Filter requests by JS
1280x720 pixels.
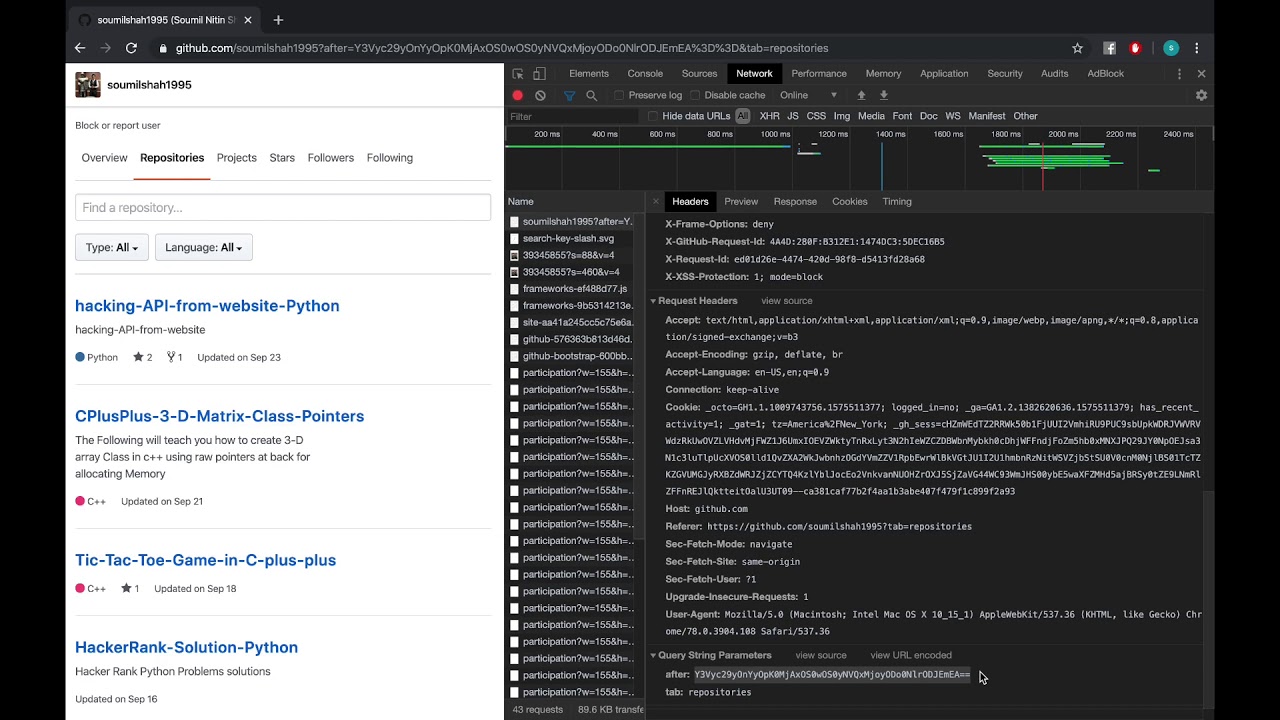[793, 116]
